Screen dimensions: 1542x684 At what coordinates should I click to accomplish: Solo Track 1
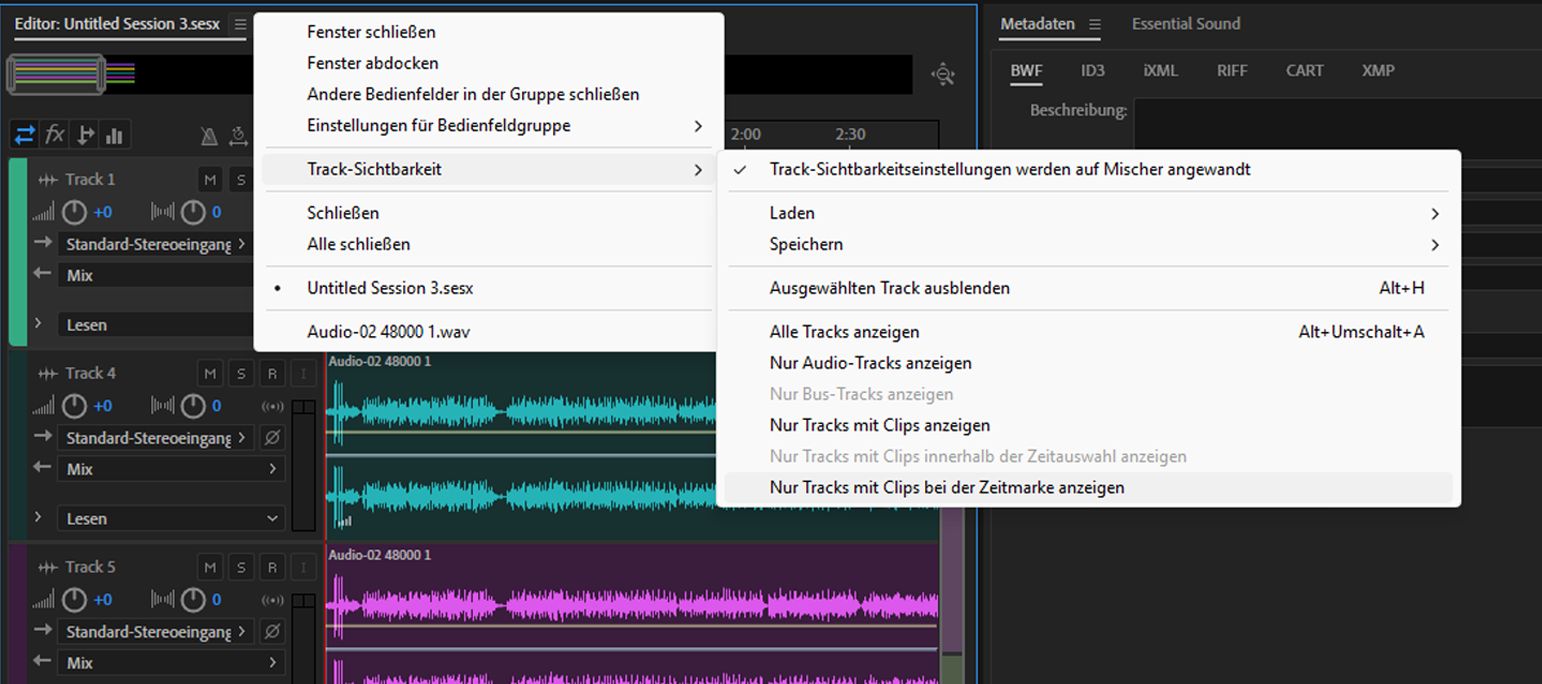pyautogui.click(x=240, y=180)
